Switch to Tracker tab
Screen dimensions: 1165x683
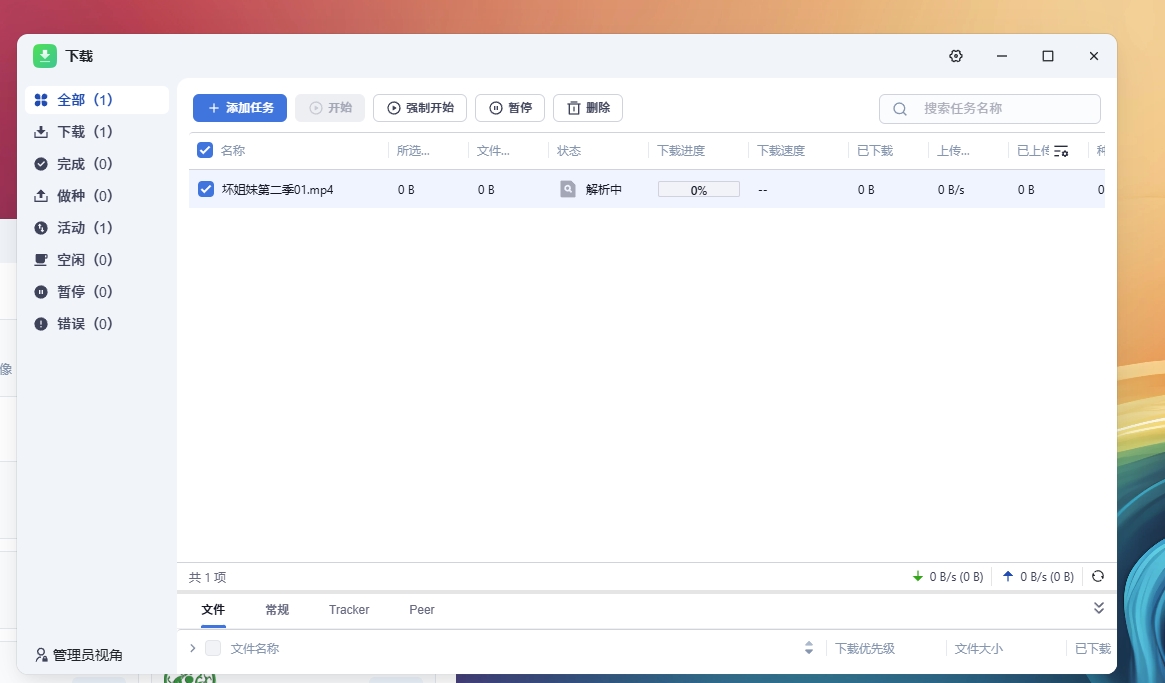coord(349,609)
